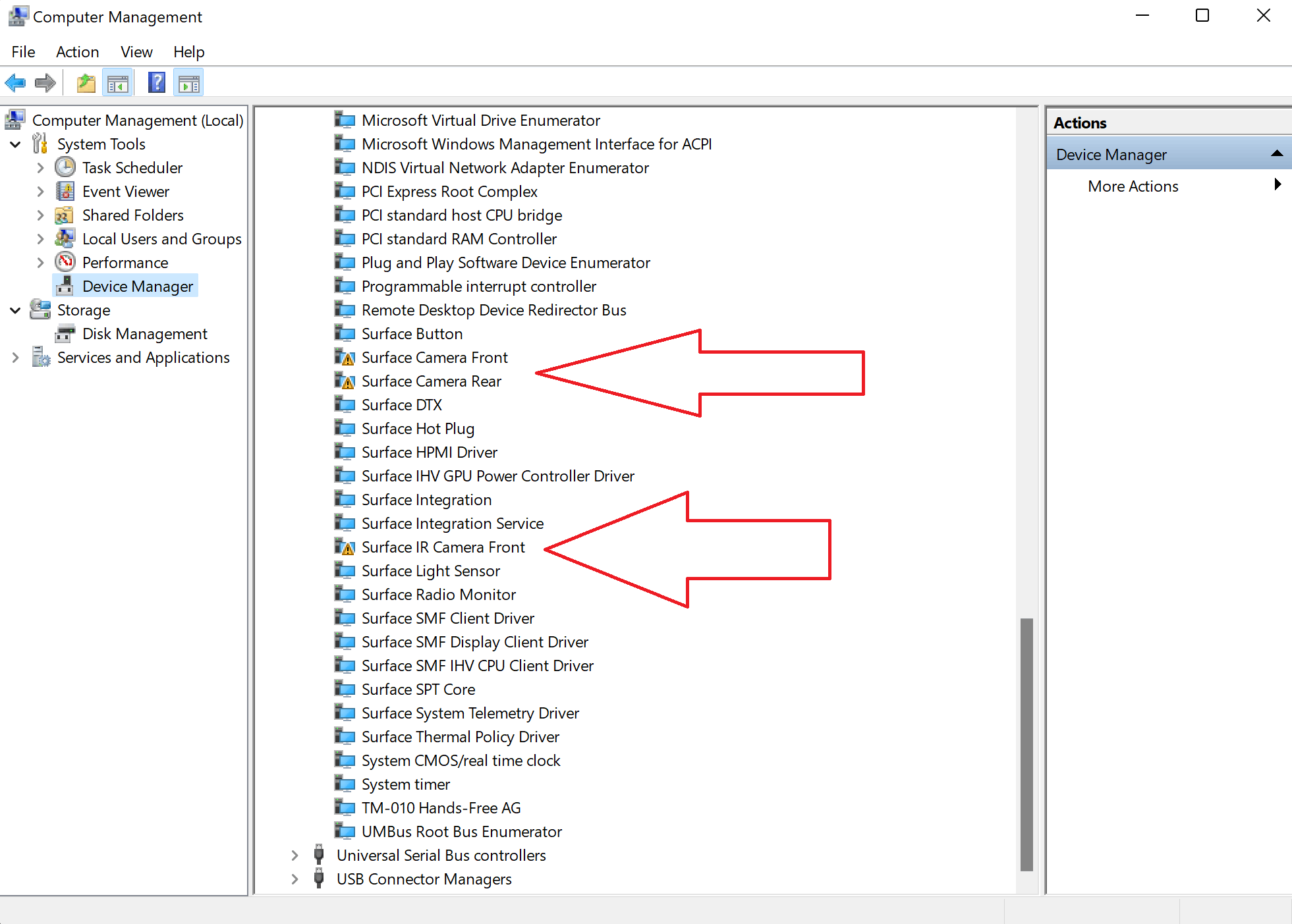Open the View menu
Viewport: 1292px width, 924px height.
(x=136, y=52)
